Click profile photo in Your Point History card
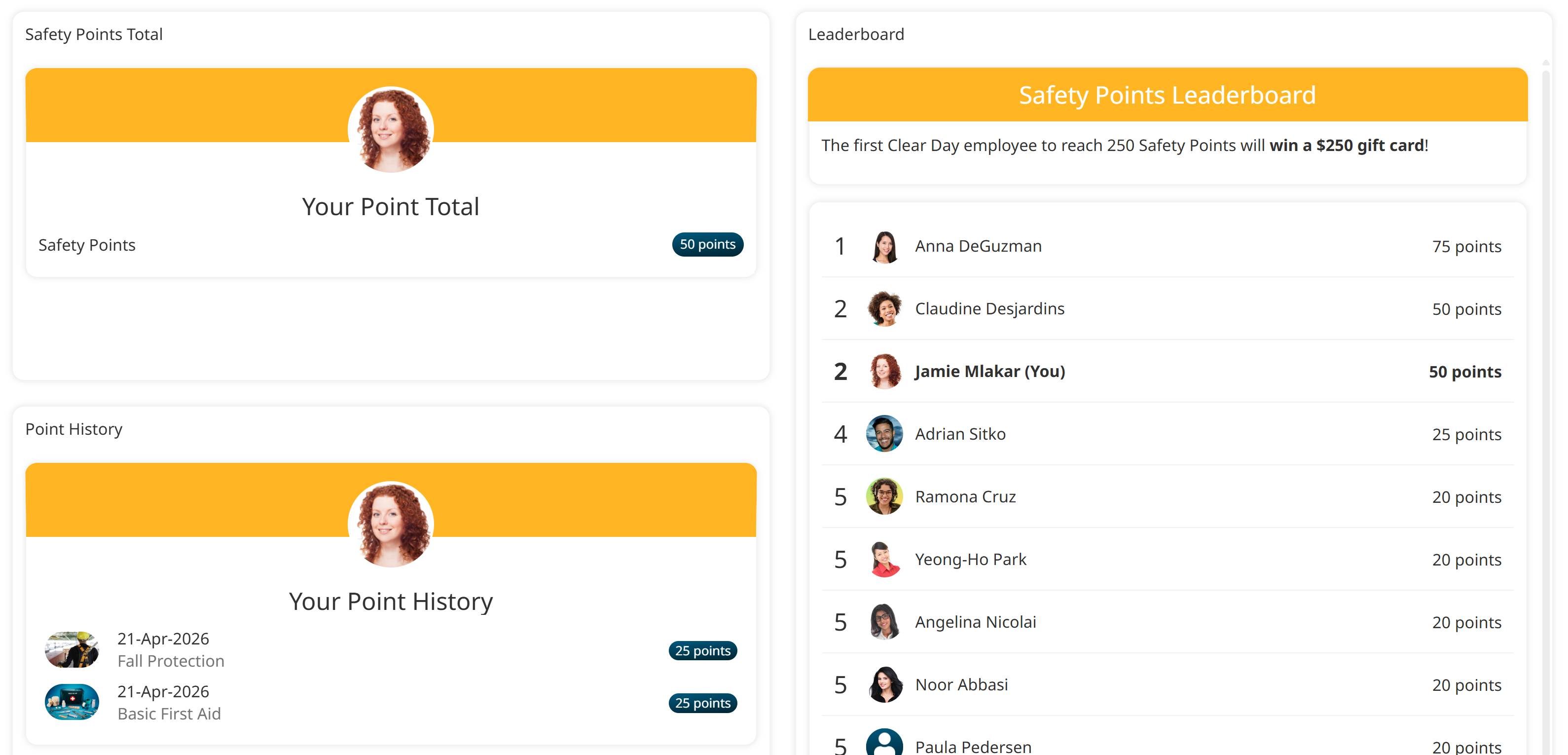 tap(391, 524)
